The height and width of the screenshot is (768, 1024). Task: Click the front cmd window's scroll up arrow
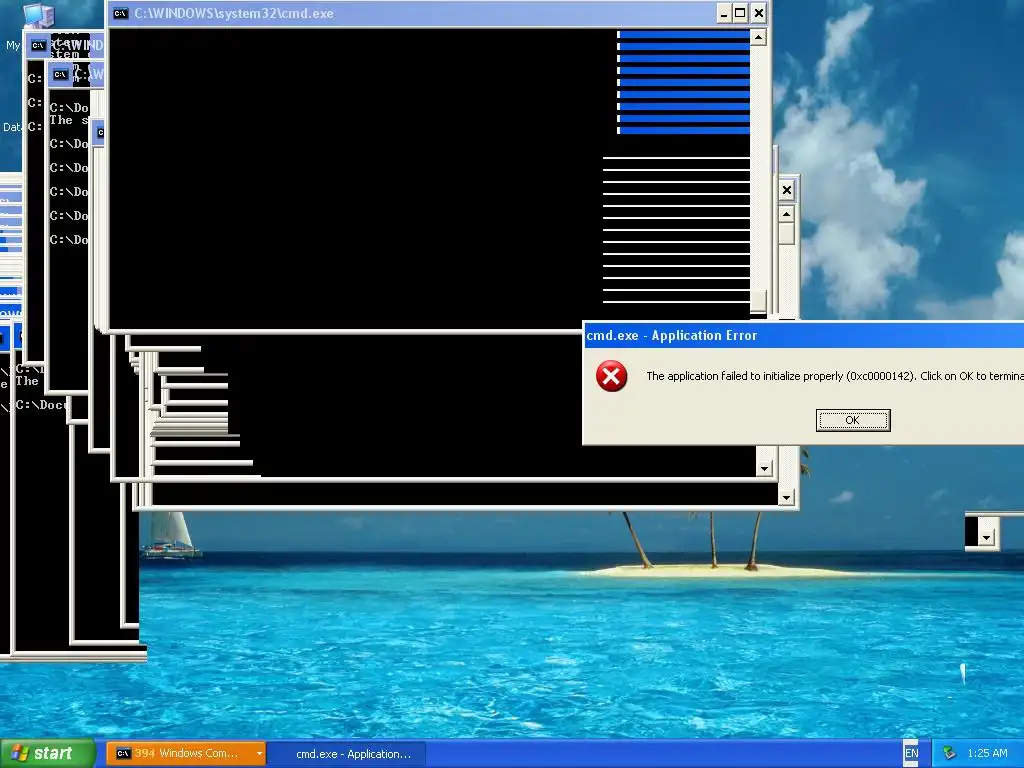tap(758, 37)
